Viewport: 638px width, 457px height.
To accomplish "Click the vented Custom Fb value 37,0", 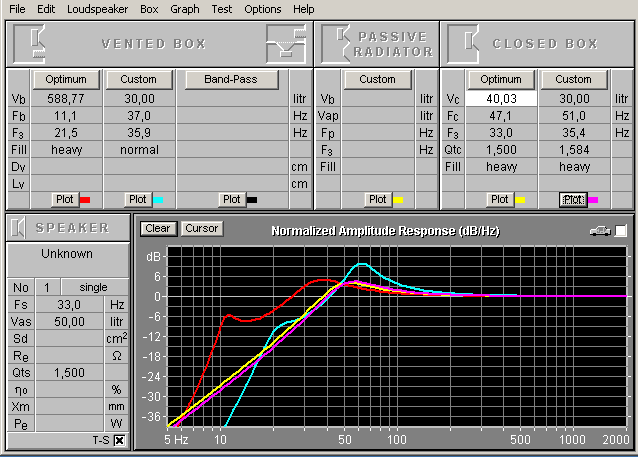I will pos(139,116).
